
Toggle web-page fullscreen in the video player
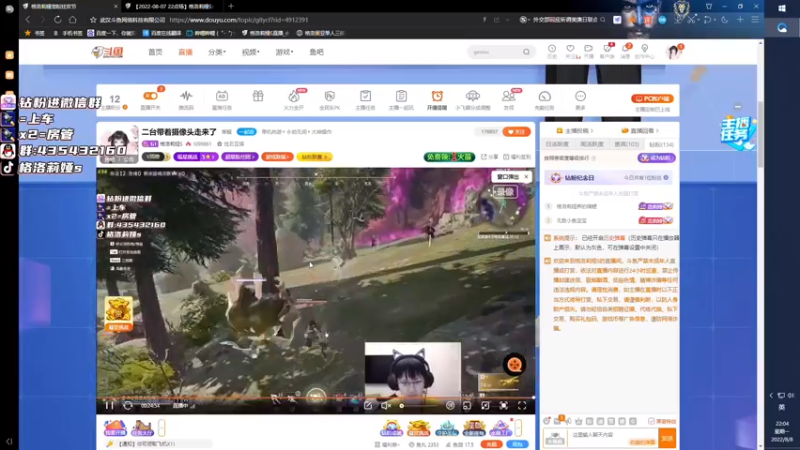[504, 406]
